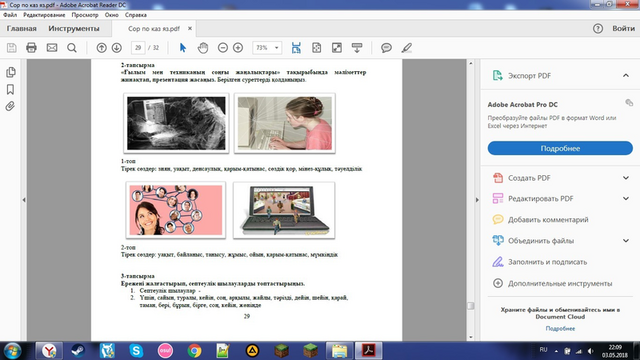Open the 73% zoom level dropdown

pyautogui.click(x=267, y=48)
